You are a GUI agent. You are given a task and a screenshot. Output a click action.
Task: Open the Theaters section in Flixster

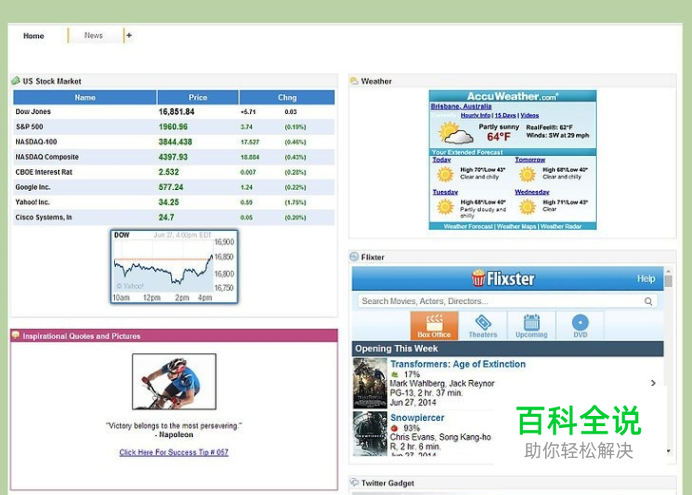[x=483, y=326]
